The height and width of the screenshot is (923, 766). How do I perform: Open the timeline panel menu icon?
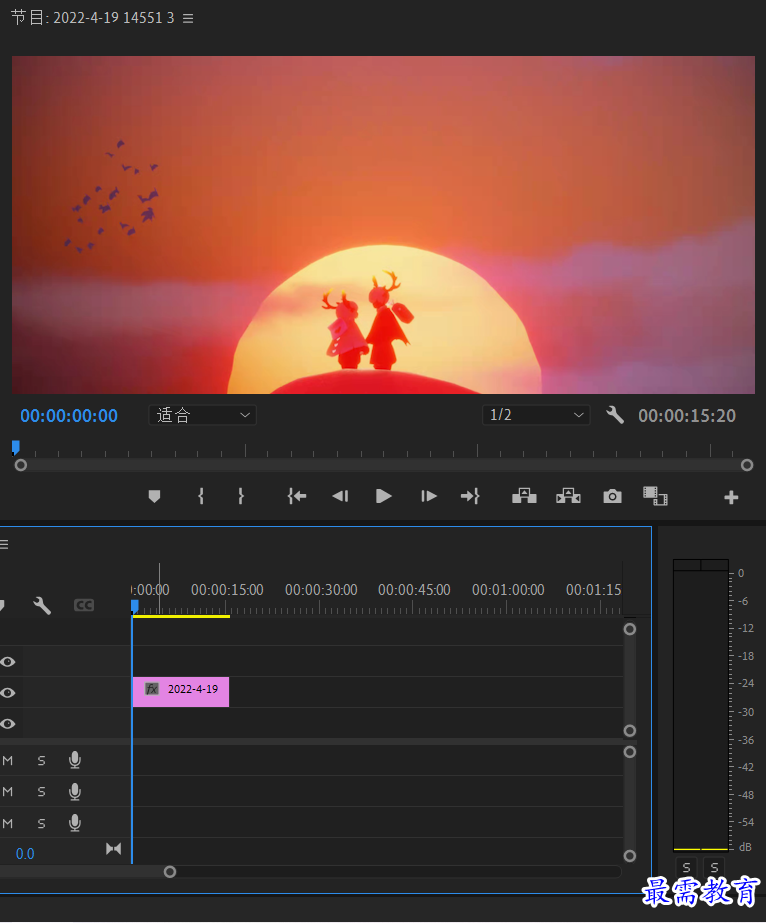(x=4, y=544)
